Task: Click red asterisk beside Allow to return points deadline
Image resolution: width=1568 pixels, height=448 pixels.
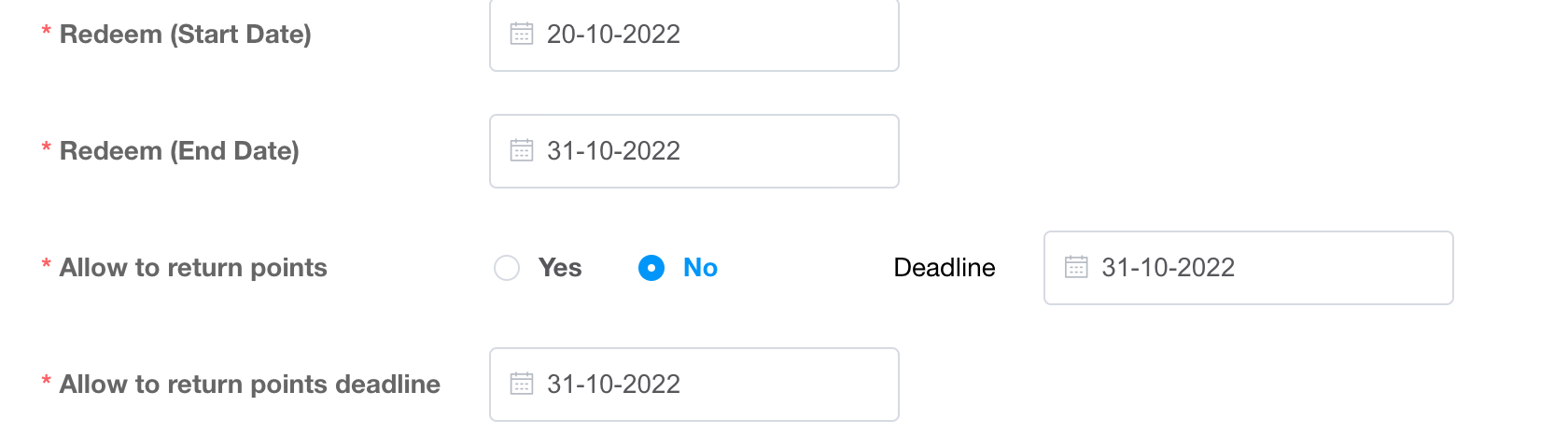Action: pyautogui.click(x=46, y=383)
